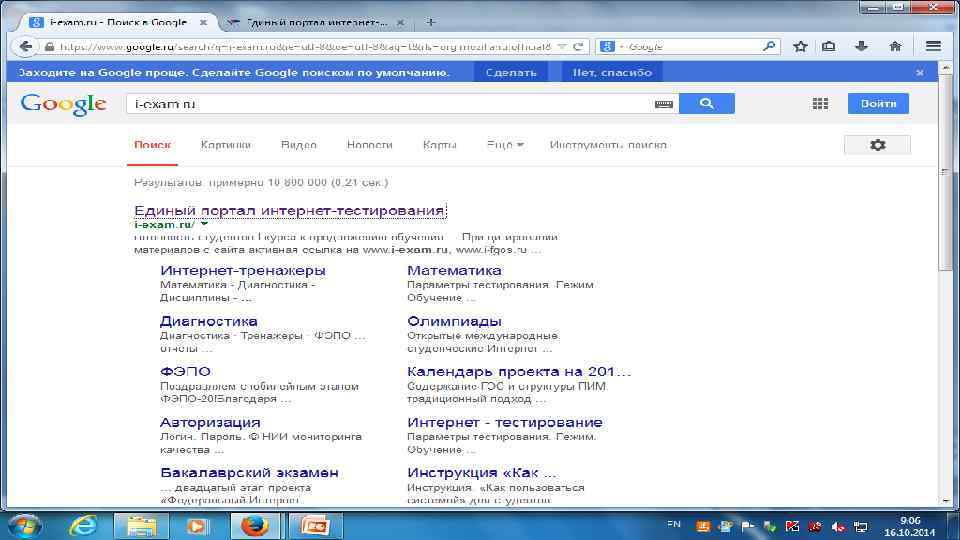This screenshot has height=540, width=960.
Task: Open the downloads arrow icon
Action: (x=861, y=47)
